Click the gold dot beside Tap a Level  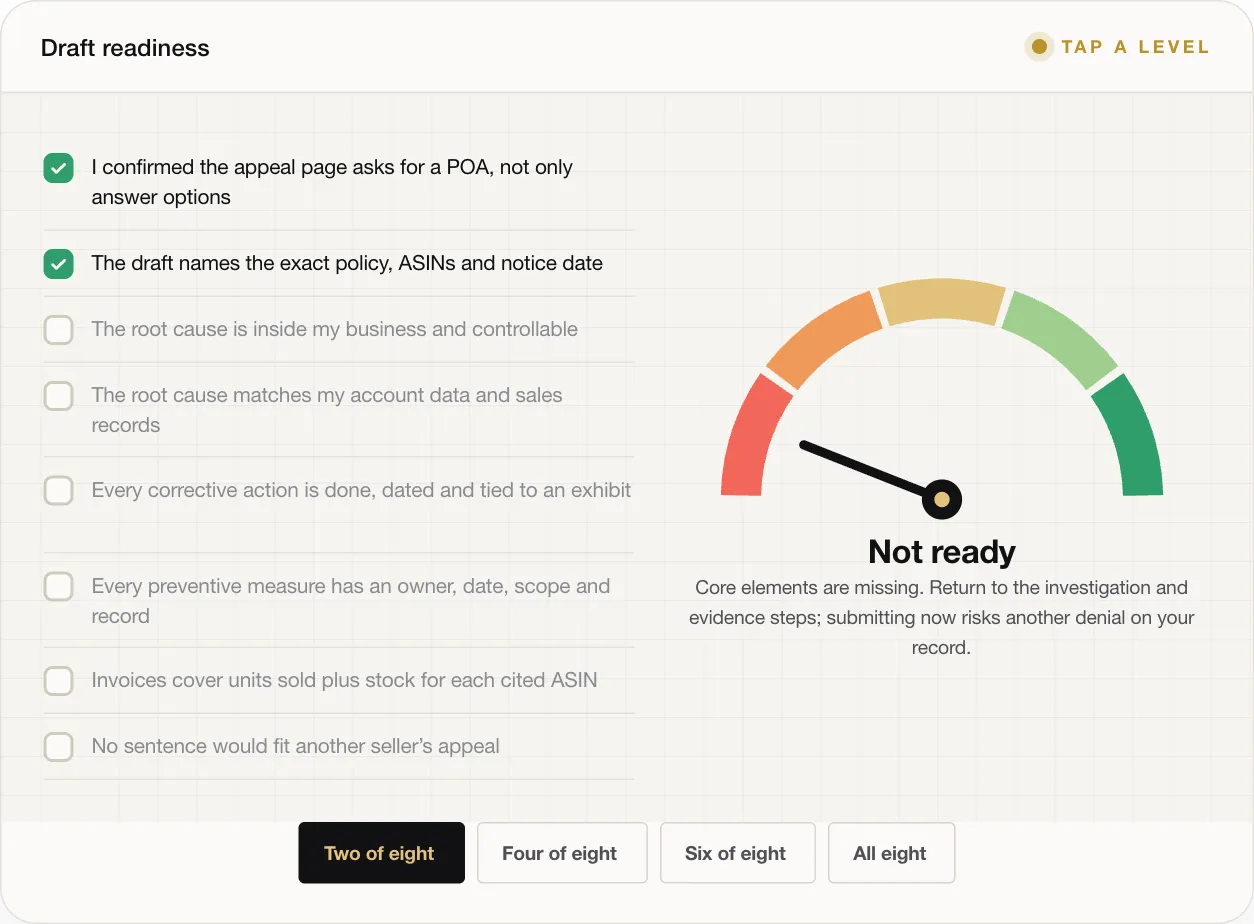coord(1039,47)
